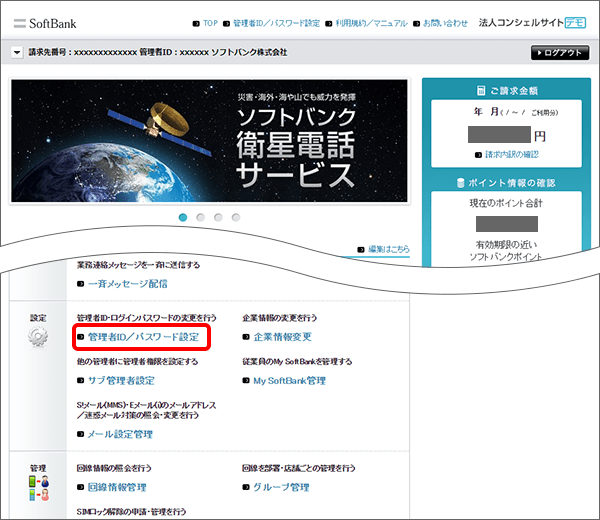Click the bullet icon beside お問い合わせ
The width and height of the screenshot is (600, 520).
pos(416,24)
